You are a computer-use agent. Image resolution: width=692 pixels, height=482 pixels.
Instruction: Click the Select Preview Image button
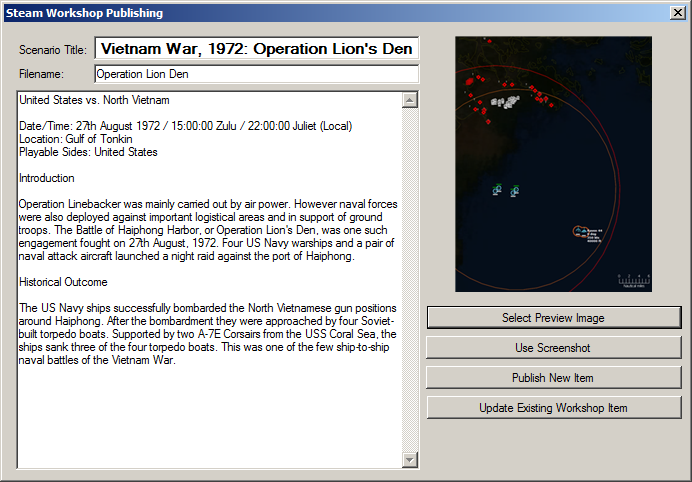point(554,318)
